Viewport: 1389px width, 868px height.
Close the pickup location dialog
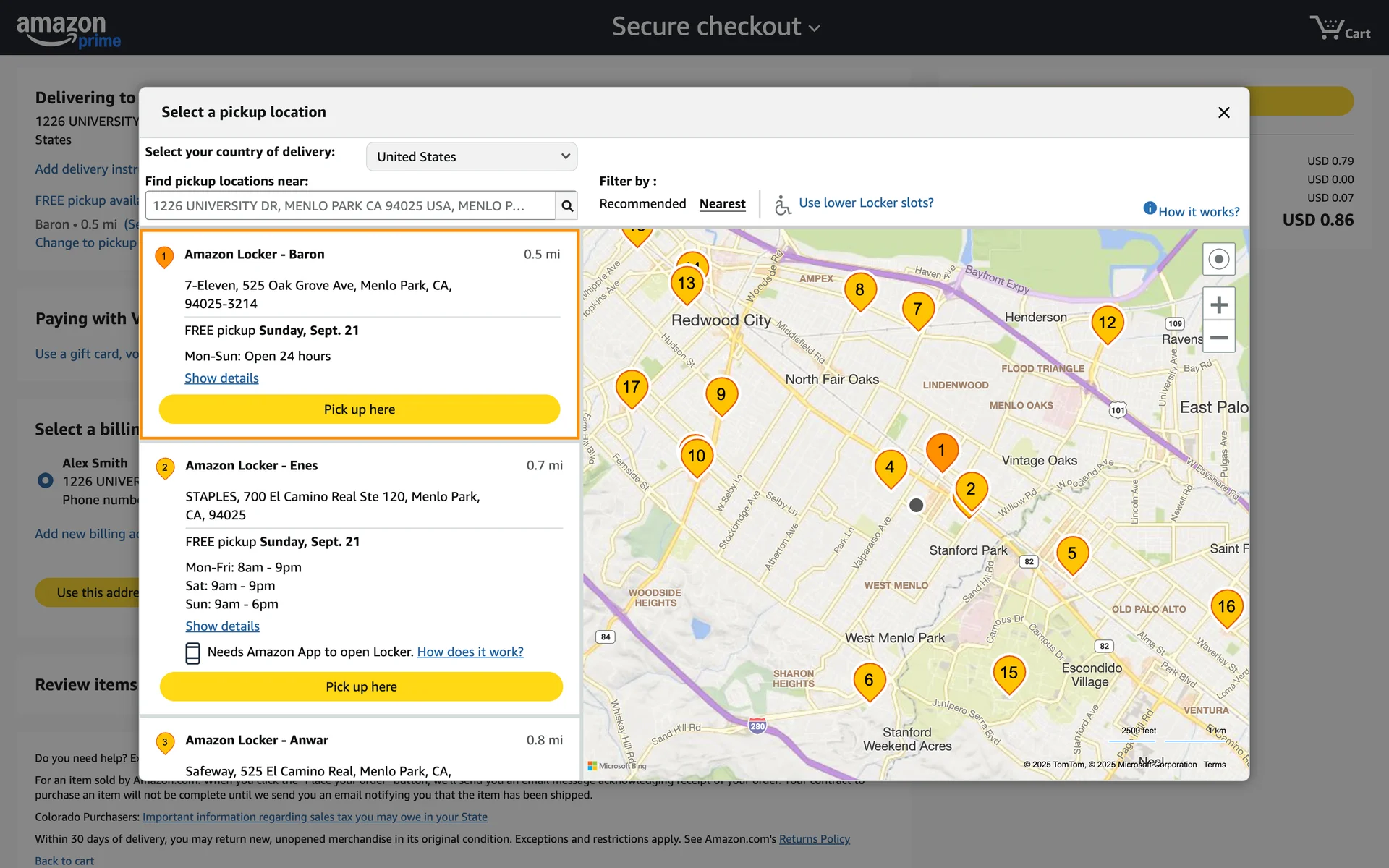pos(1223,113)
